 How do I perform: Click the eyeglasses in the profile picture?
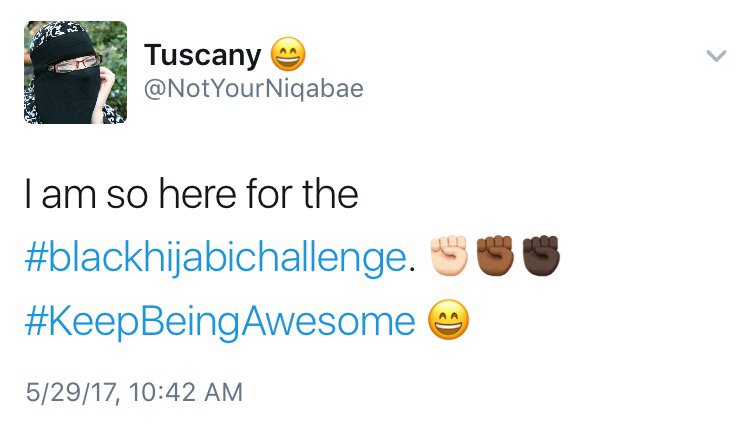click(74, 63)
